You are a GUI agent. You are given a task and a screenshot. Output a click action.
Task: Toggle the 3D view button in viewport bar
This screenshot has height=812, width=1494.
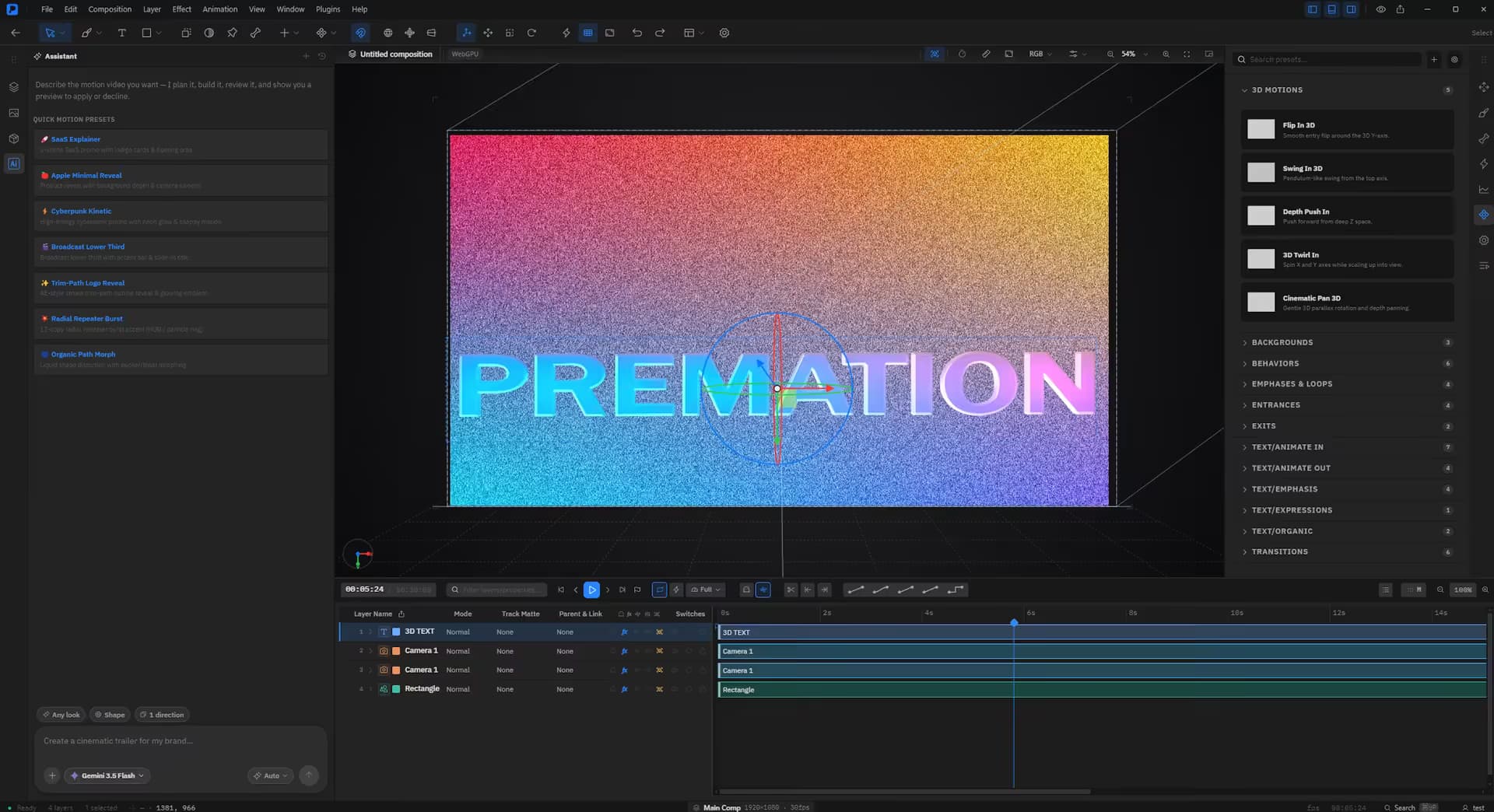[935, 54]
